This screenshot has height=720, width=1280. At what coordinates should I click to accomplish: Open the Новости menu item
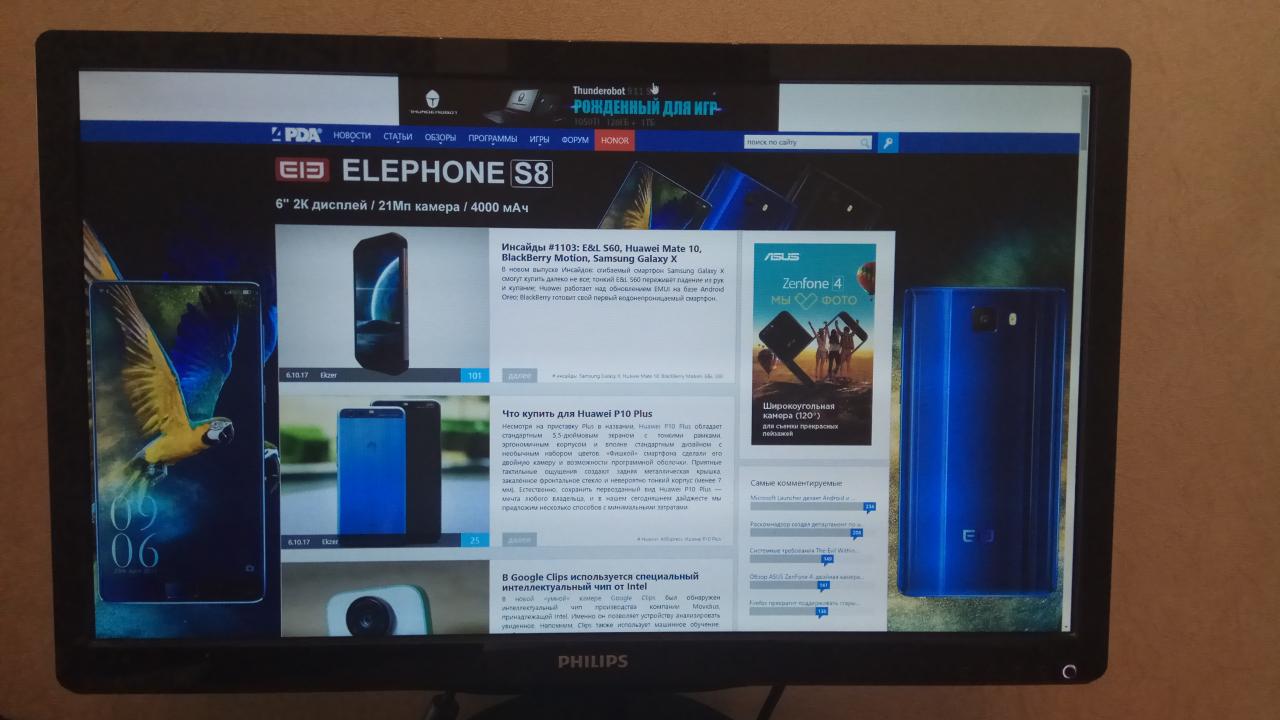352,137
